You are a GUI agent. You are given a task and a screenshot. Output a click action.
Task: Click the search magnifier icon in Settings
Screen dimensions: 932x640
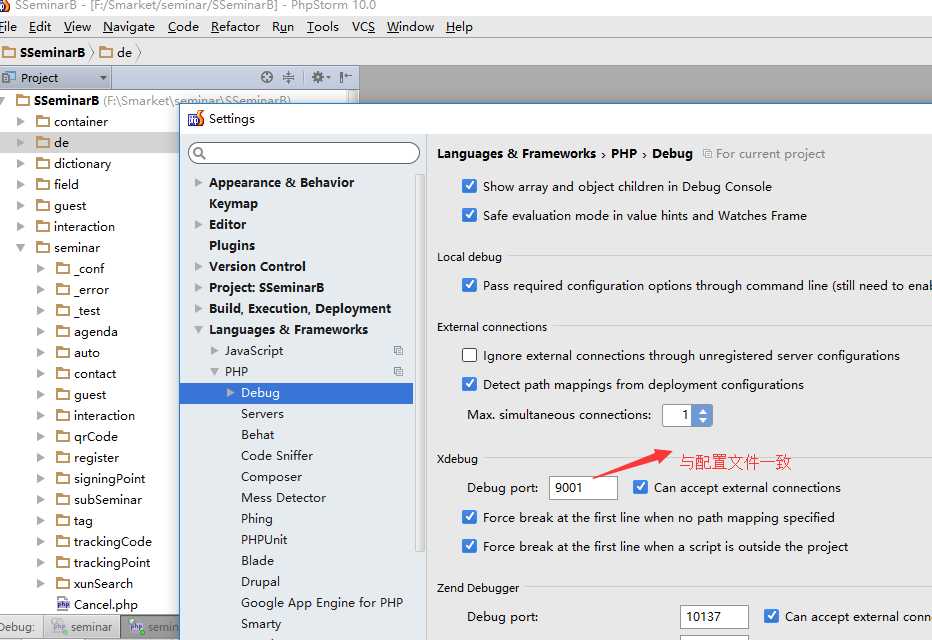(200, 153)
